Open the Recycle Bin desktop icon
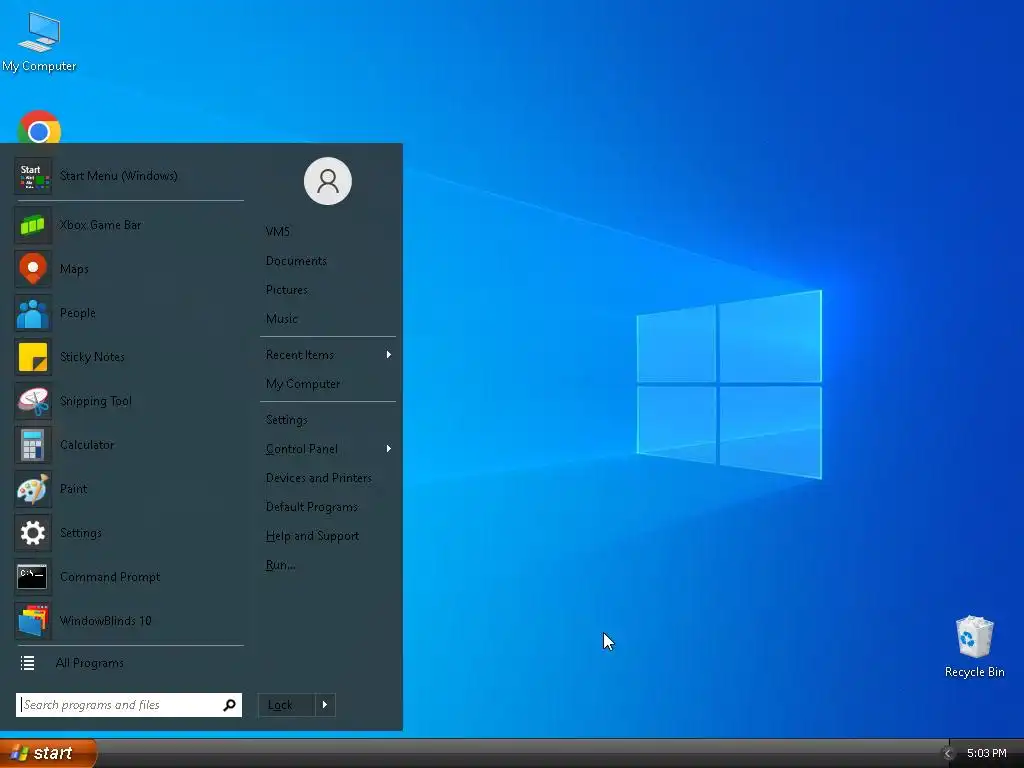Image resolution: width=1024 pixels, height=768 pixels. (x=974, y=637)
